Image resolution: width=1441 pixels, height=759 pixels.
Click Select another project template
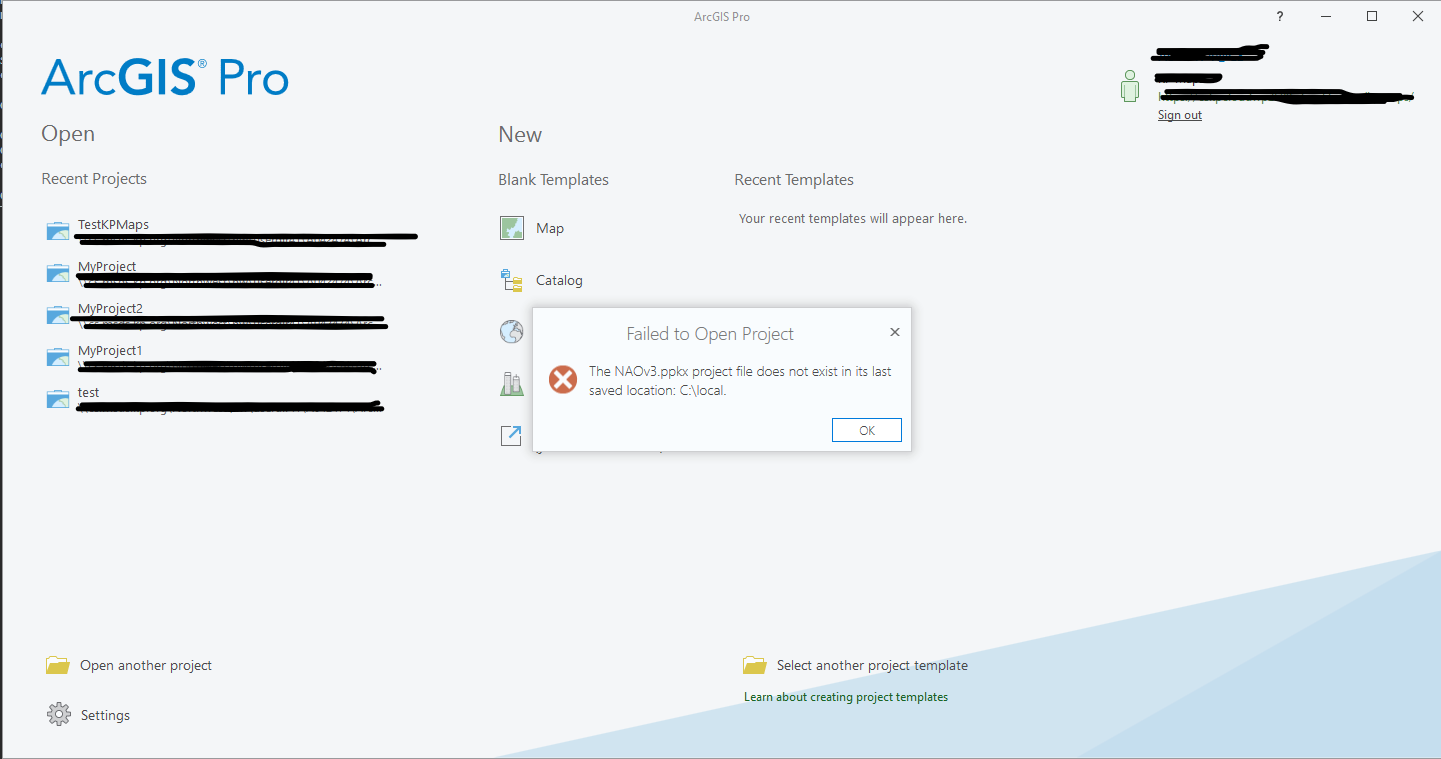pyautogui.click(x=855, y=665)
